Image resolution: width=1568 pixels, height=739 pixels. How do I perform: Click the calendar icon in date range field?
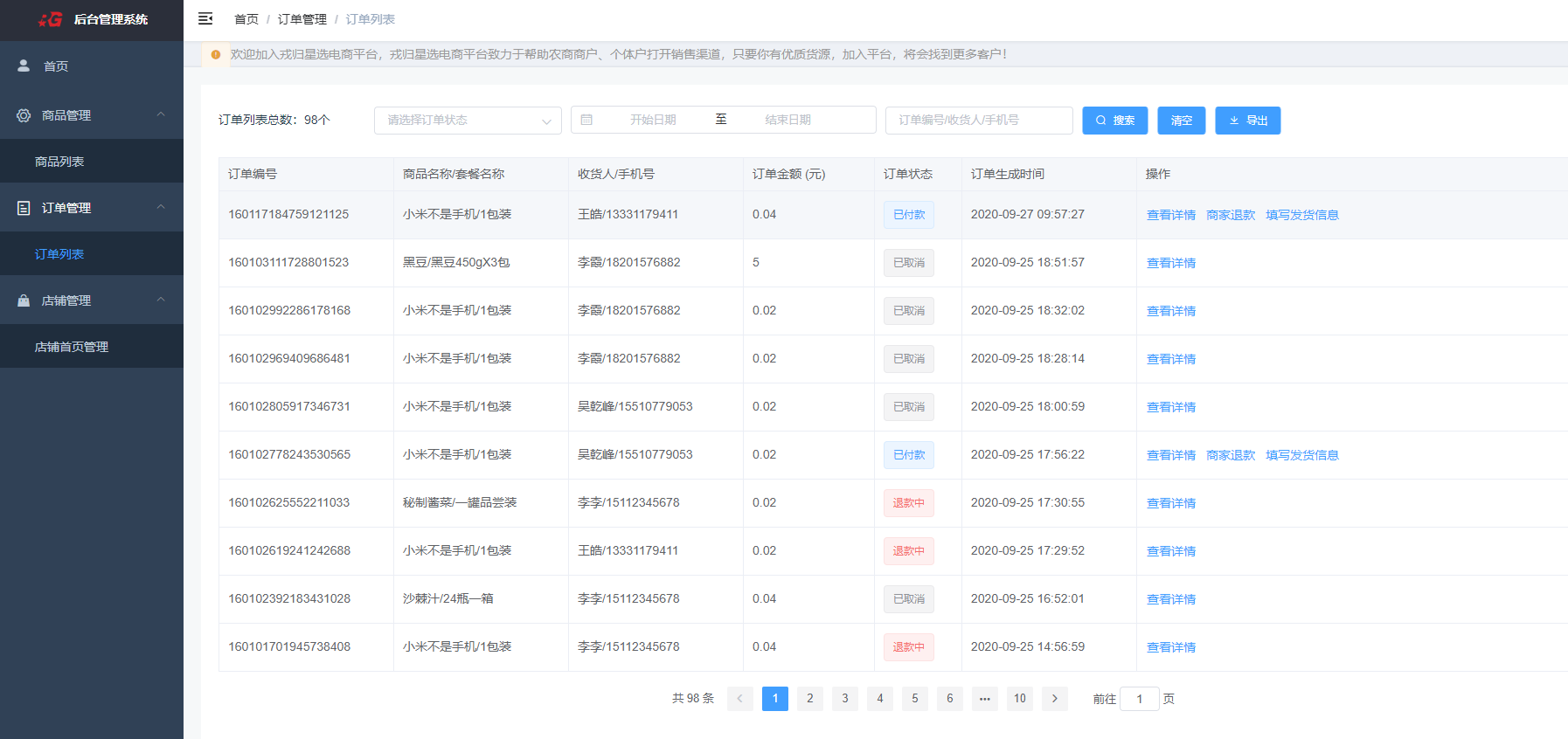586,120
